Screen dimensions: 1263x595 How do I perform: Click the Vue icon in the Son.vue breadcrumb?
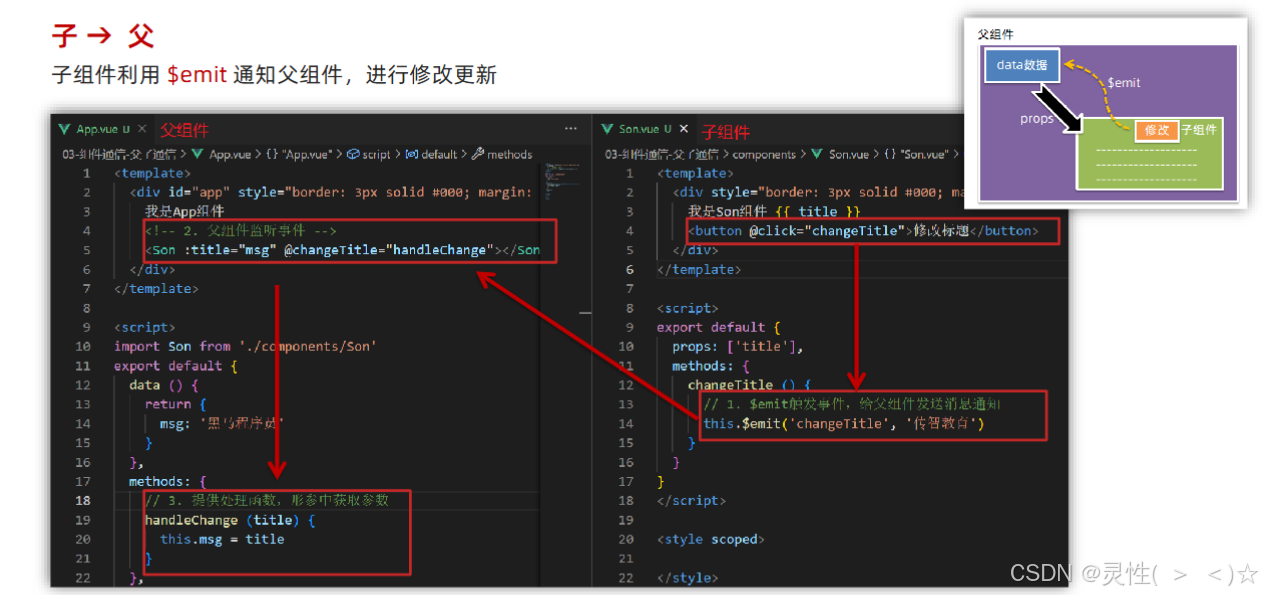click(815, 152)
